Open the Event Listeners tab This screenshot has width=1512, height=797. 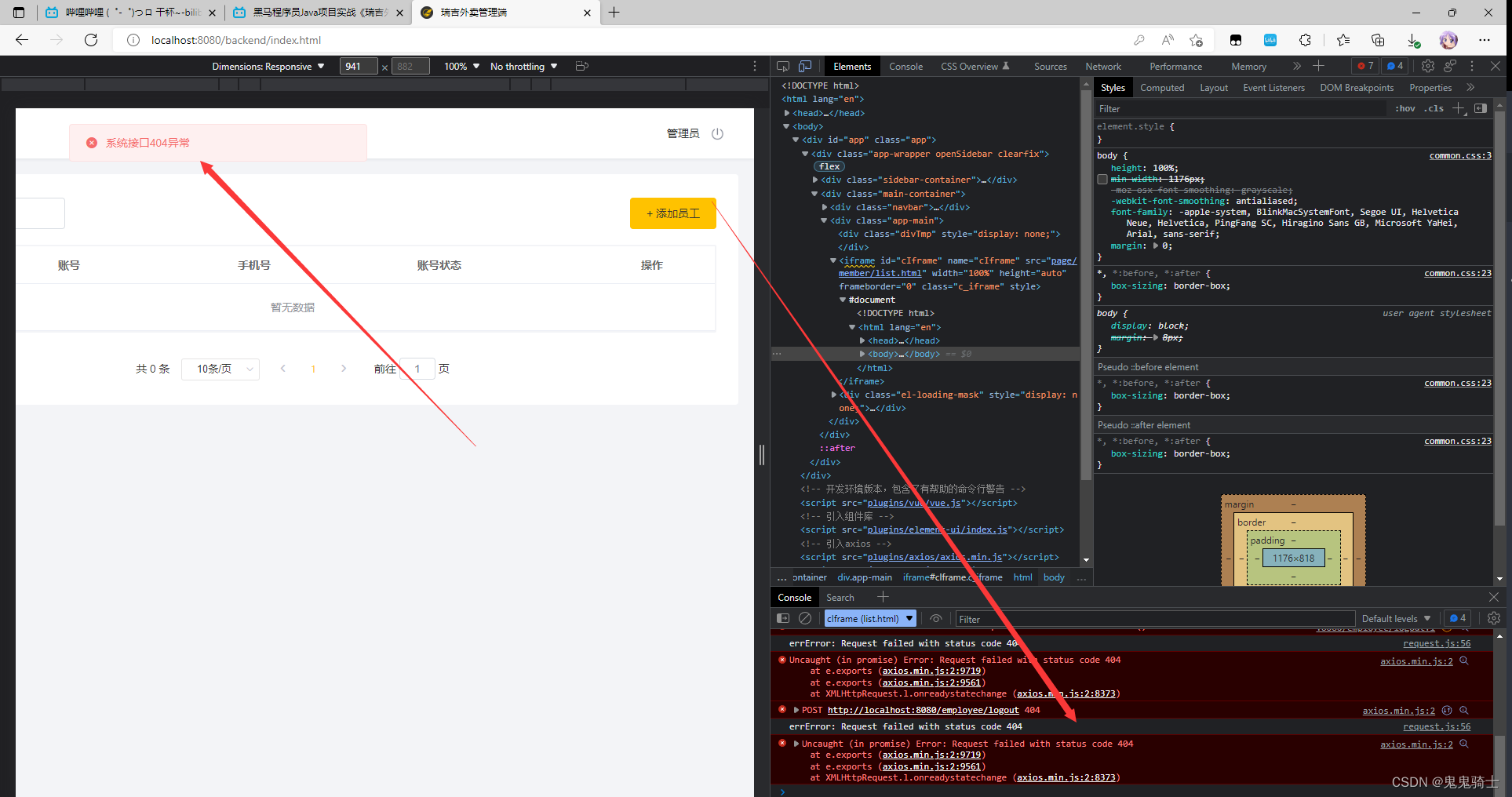(x=1273, y=88)
